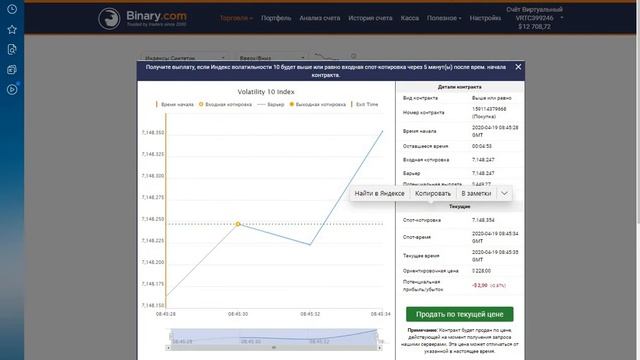Open the history clock icon in sidebar
This screenshot has width=640, height=360.
click(12, 9)
